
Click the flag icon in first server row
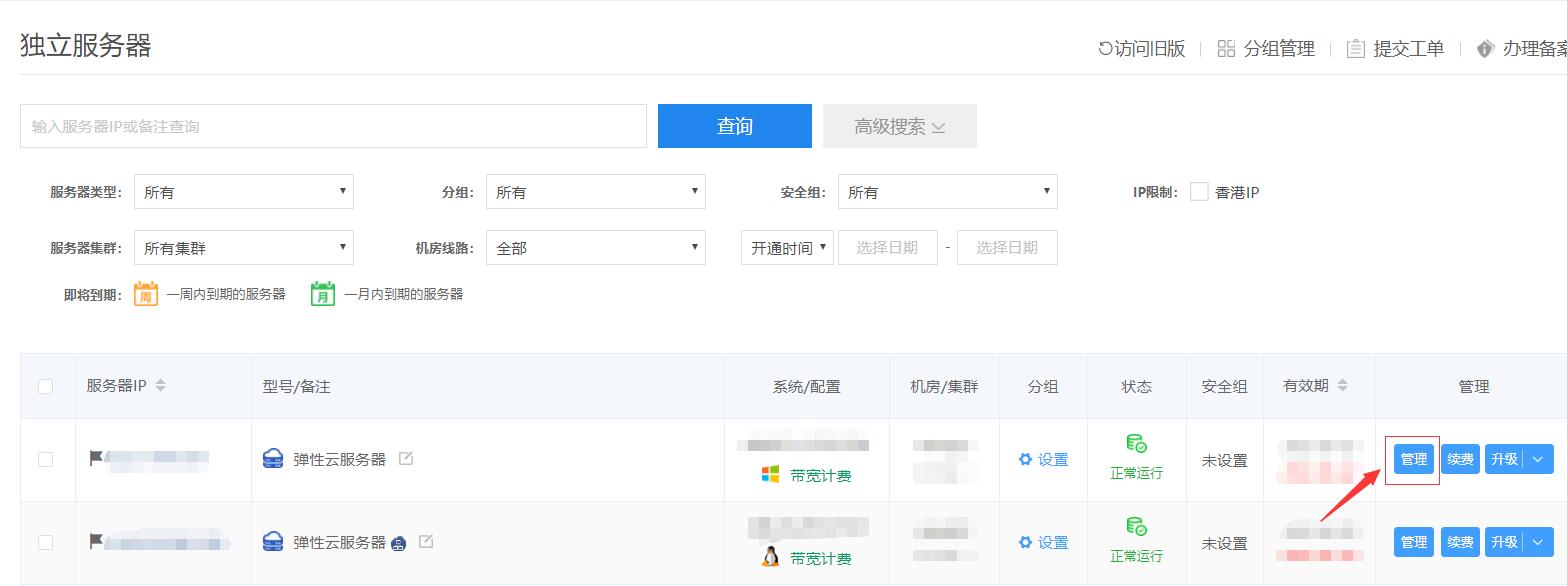click(96, 458)
